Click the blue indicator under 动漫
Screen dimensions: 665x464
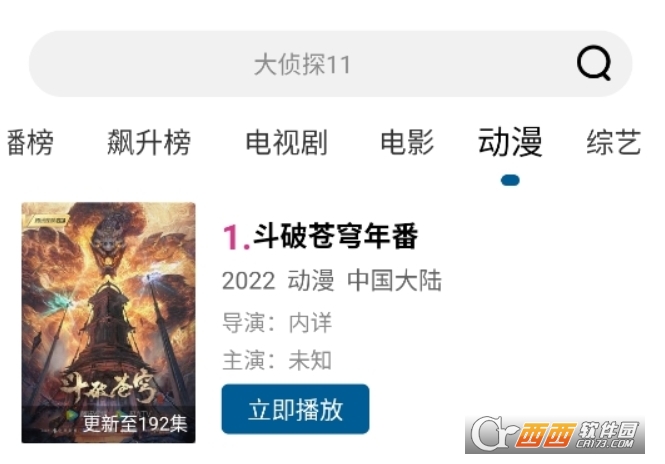point(510,180)
